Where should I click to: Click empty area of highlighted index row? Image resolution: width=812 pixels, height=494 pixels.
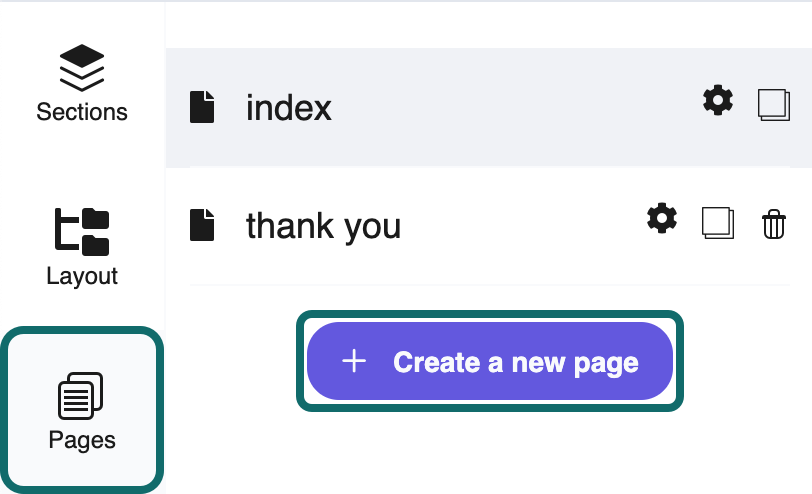[x=513, y=107]
